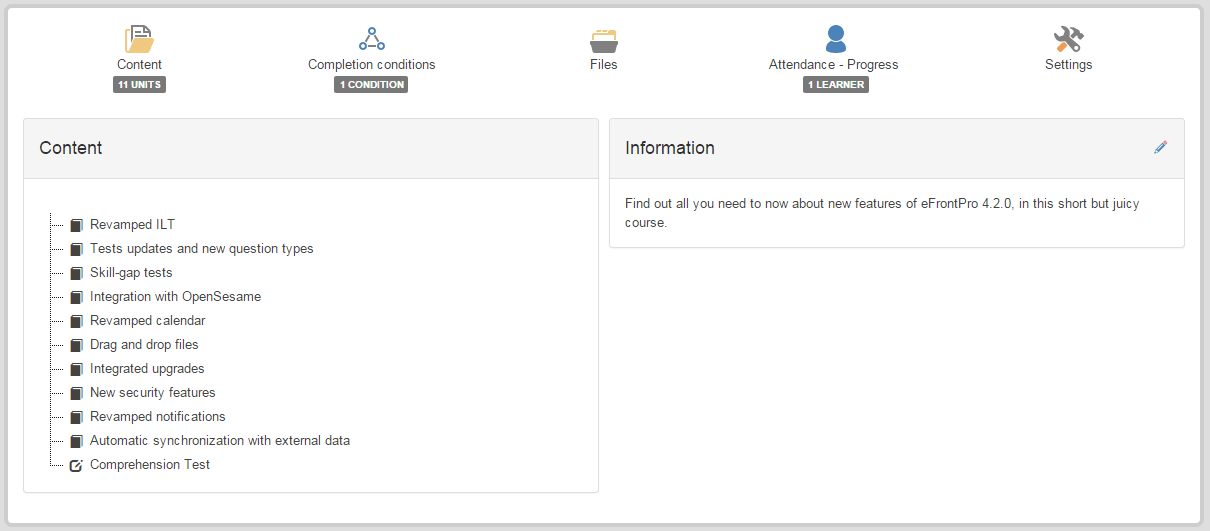1210x531 pixels.
Task: Click the book icon beside Automatic synchronization
Action: point(76,441)
